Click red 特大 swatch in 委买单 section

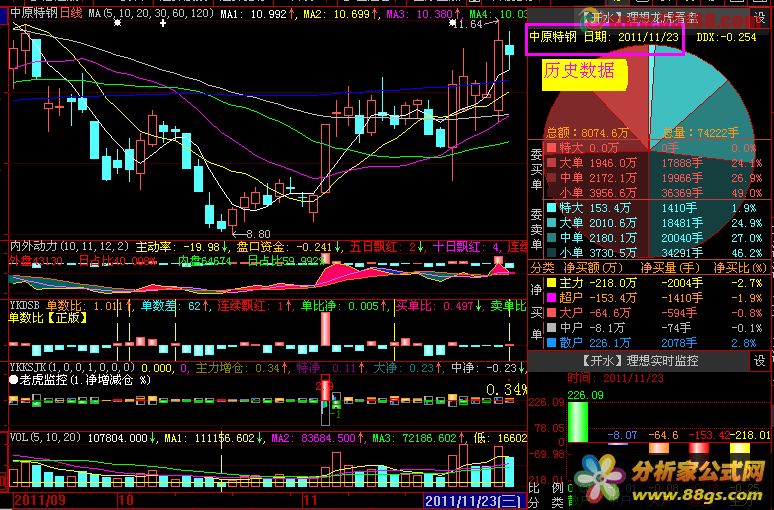tap(551, 148)
